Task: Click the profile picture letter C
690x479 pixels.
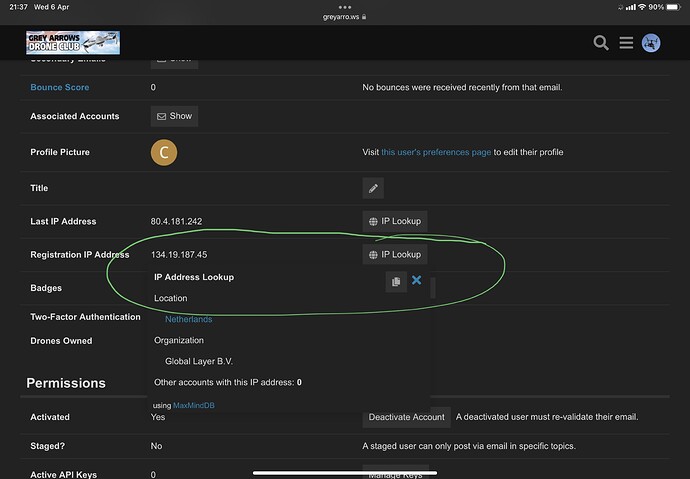Action: tap(164, 153)
